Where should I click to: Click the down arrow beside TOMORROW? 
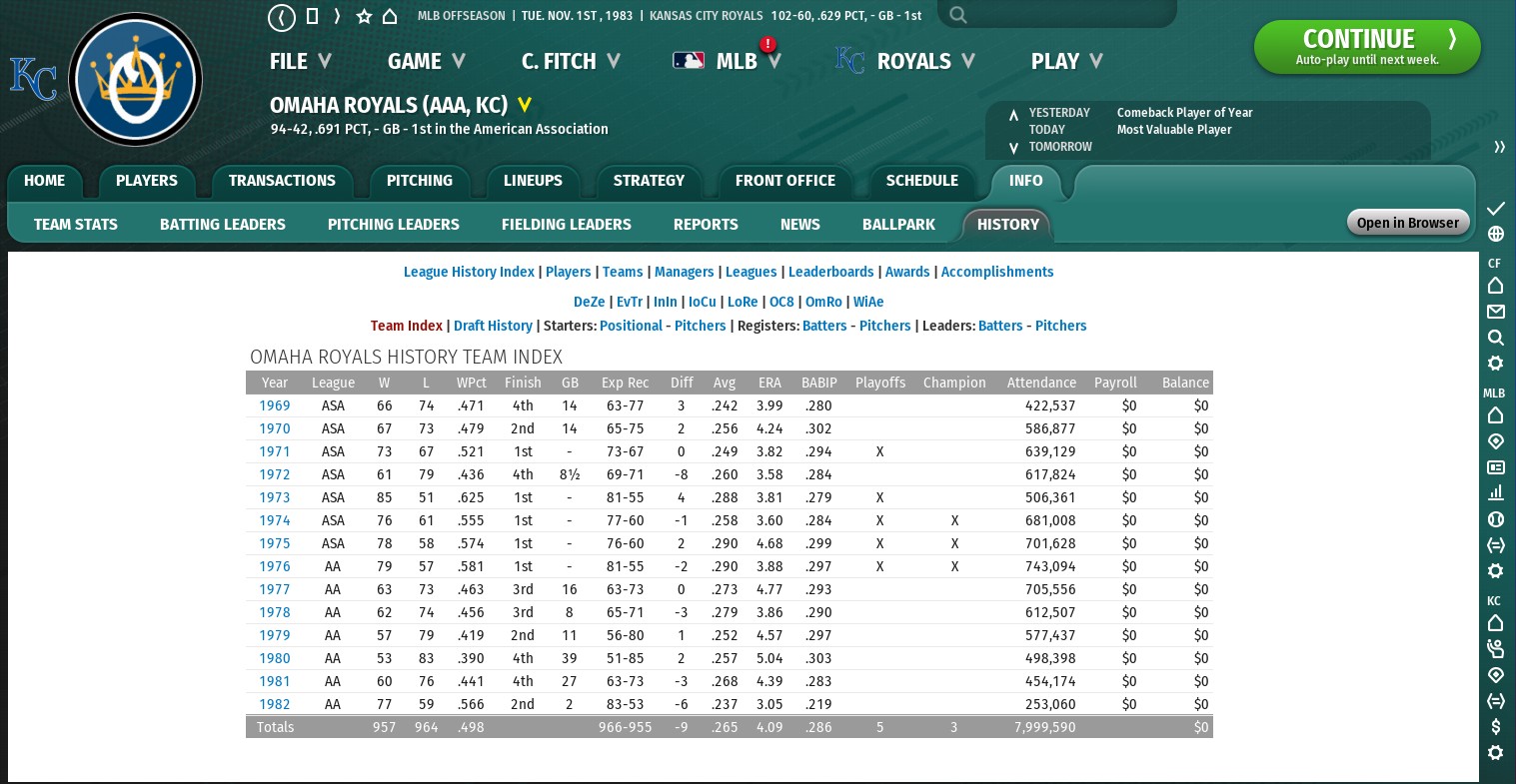click(1013, 148)
